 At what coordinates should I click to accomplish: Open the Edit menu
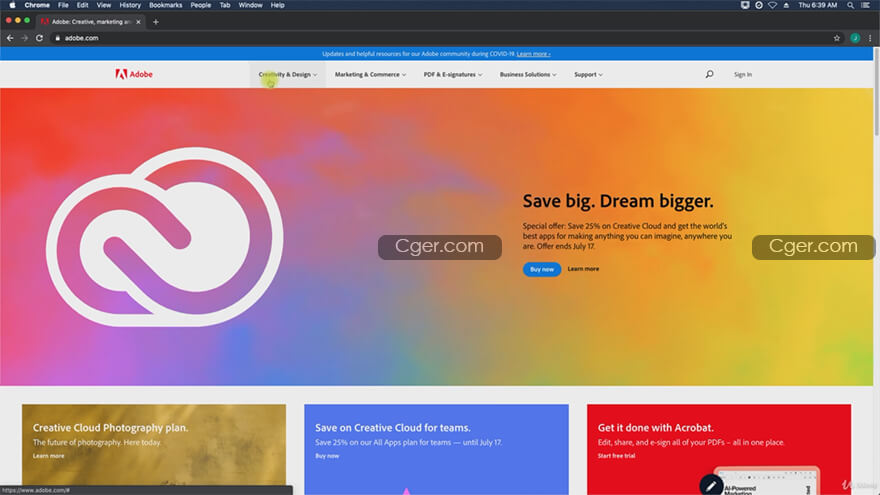click(x=82, y=5)
